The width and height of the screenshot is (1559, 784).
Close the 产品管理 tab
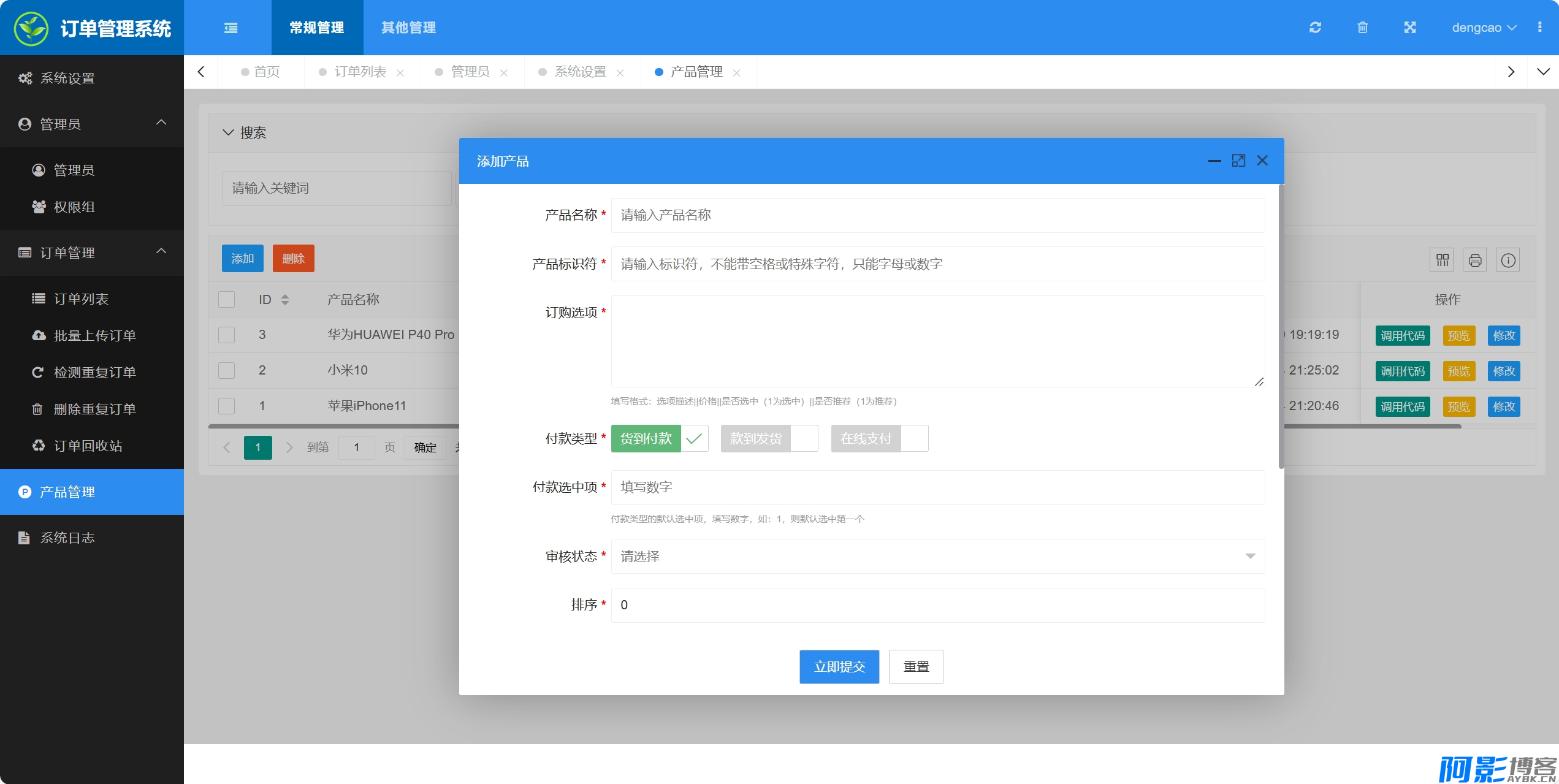[737, 73]
